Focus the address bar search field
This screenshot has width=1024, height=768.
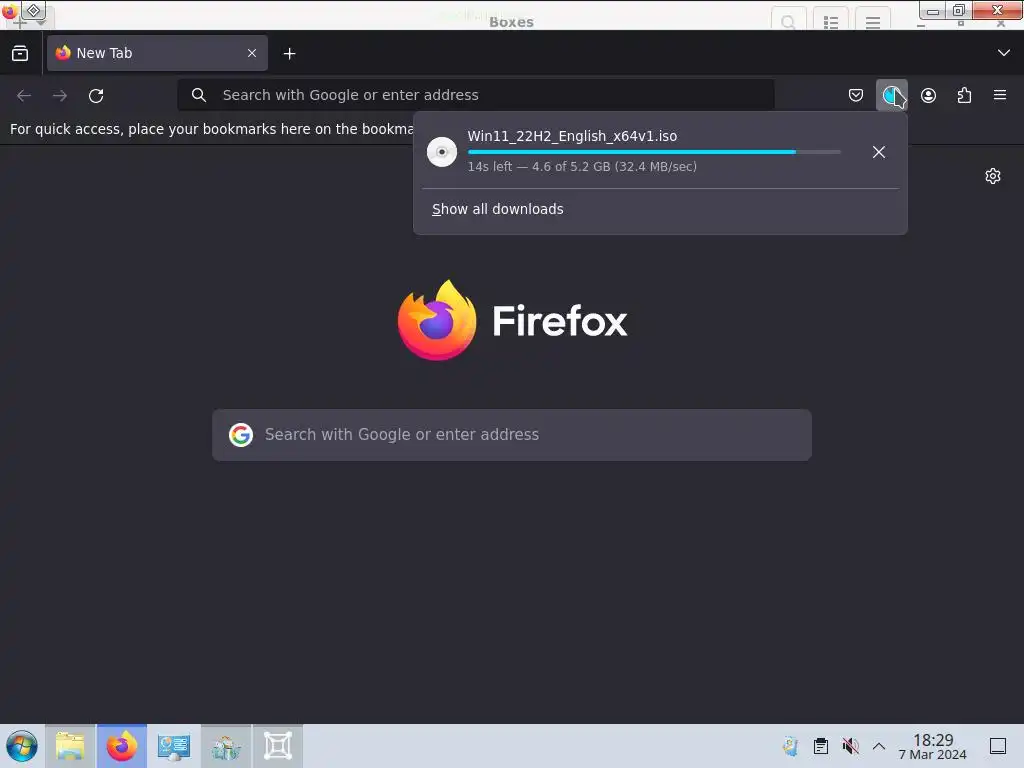pyautogui.click(x=476, y=95)
